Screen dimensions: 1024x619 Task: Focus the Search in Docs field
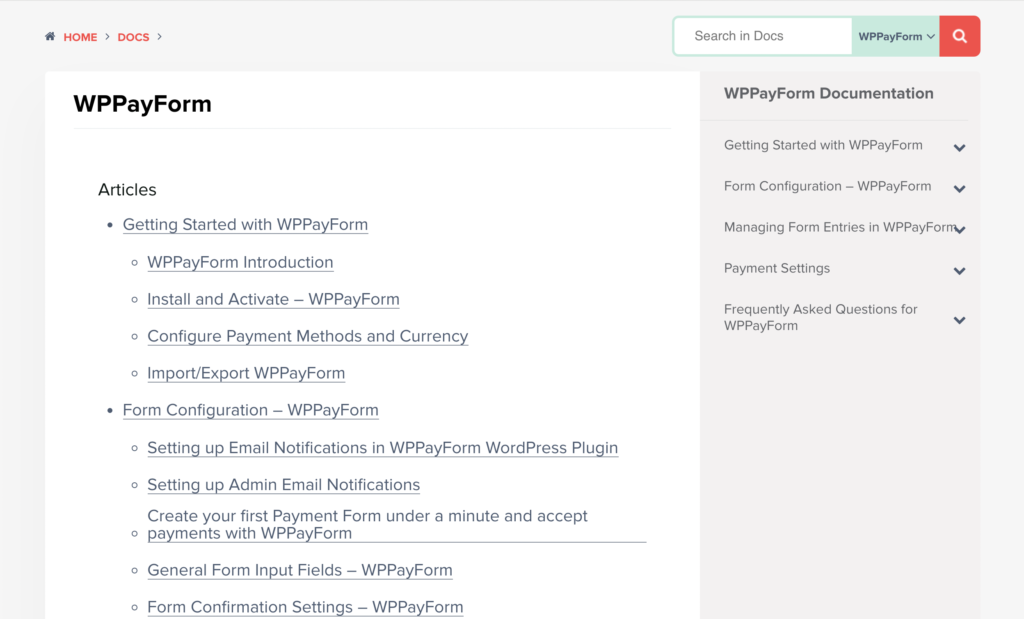click(763, 36)
